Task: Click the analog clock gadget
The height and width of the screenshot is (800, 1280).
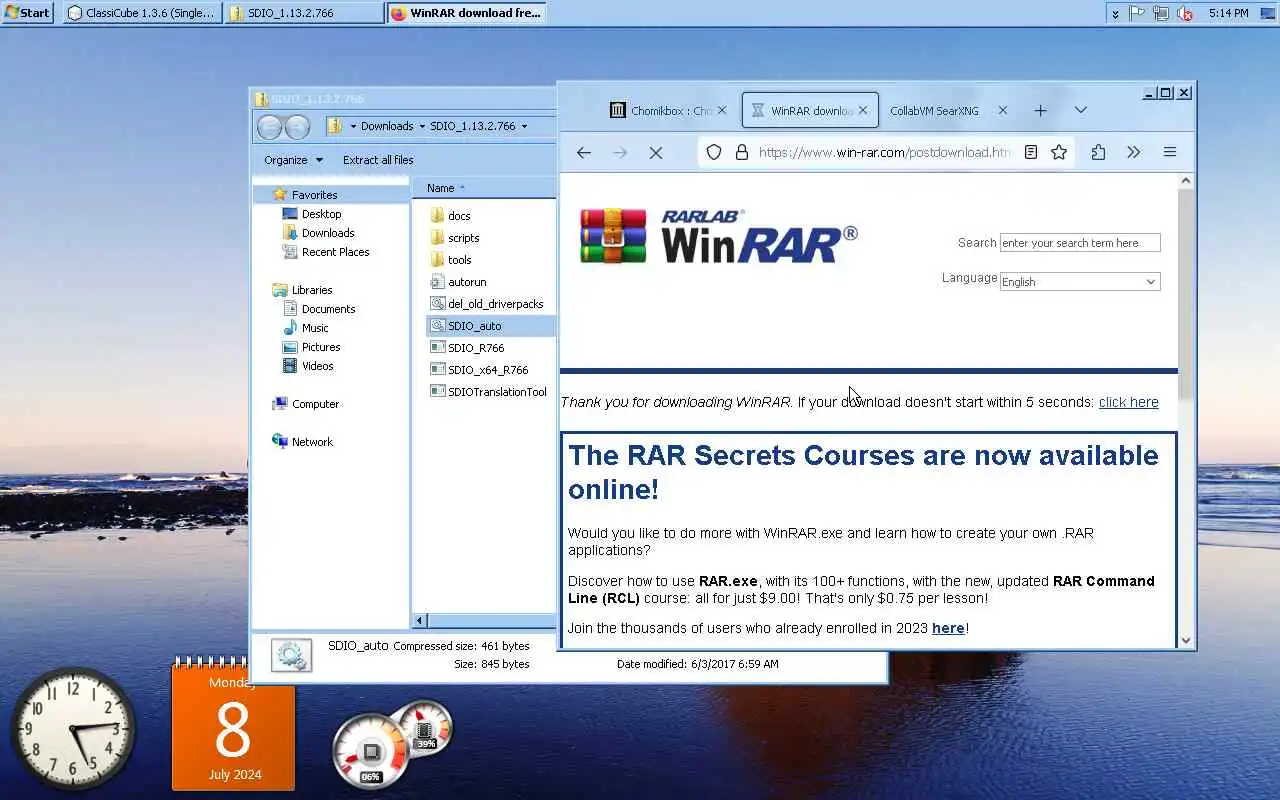Action: point(74,728)
